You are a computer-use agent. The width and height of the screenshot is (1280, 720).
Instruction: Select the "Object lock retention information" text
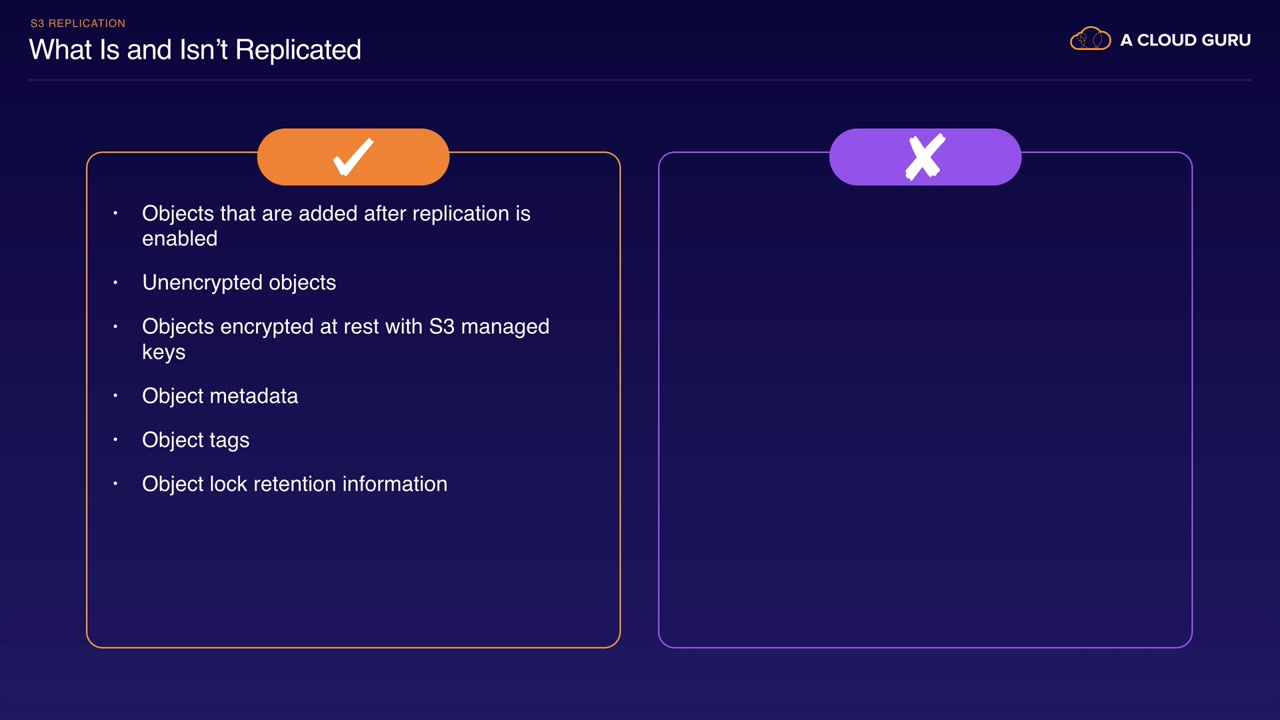coord(295,484)
